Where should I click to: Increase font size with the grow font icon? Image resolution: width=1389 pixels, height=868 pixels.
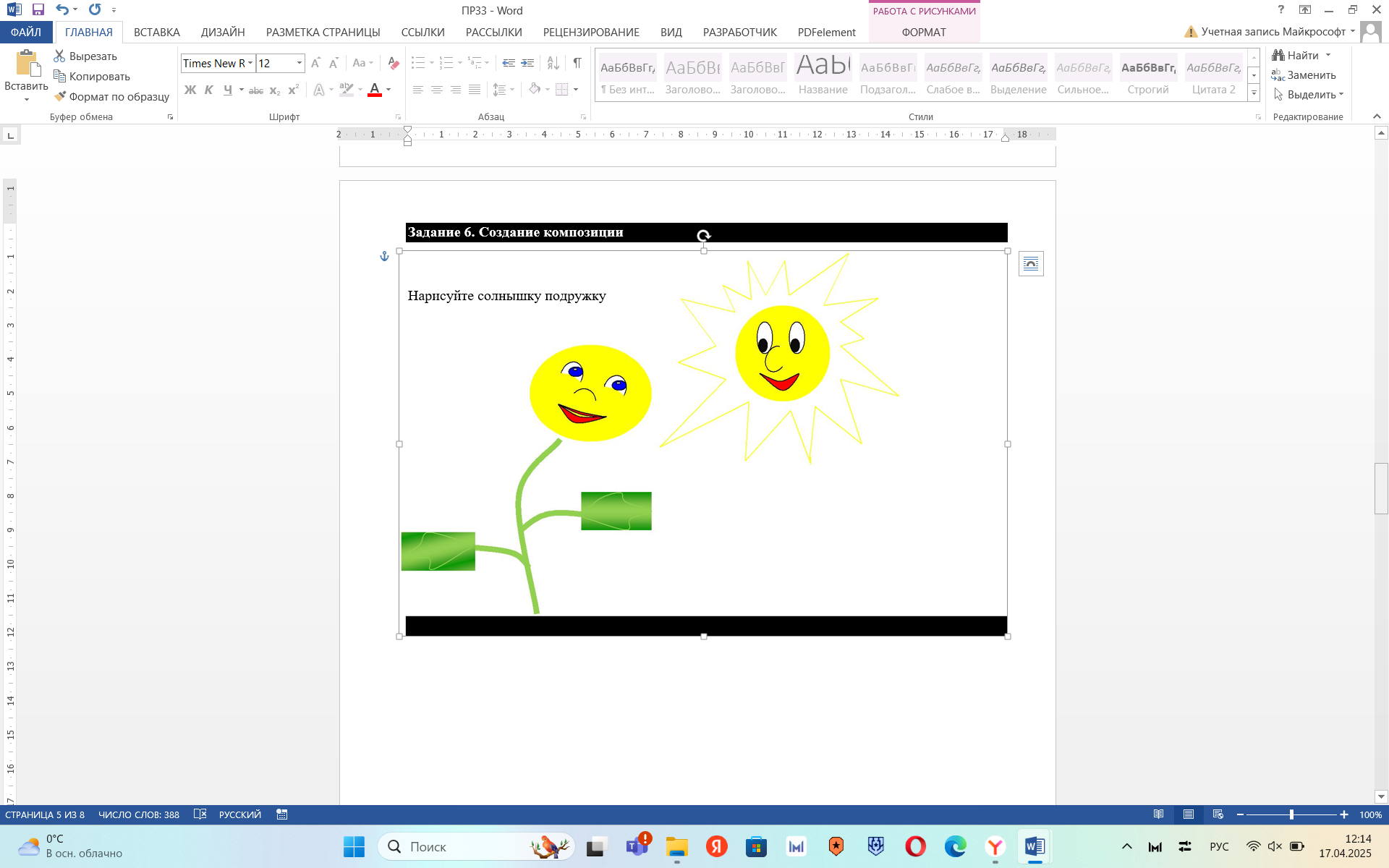coord(315,63)
